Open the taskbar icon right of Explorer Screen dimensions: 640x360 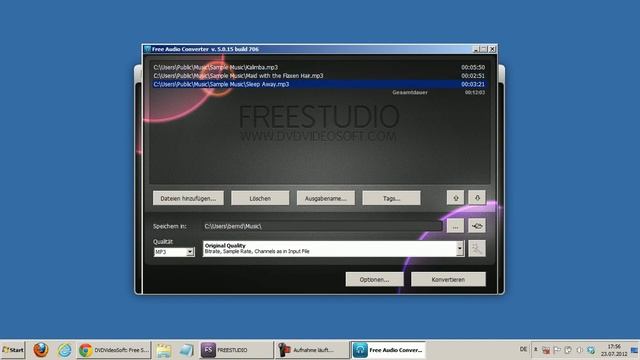[x=187, y=350]
